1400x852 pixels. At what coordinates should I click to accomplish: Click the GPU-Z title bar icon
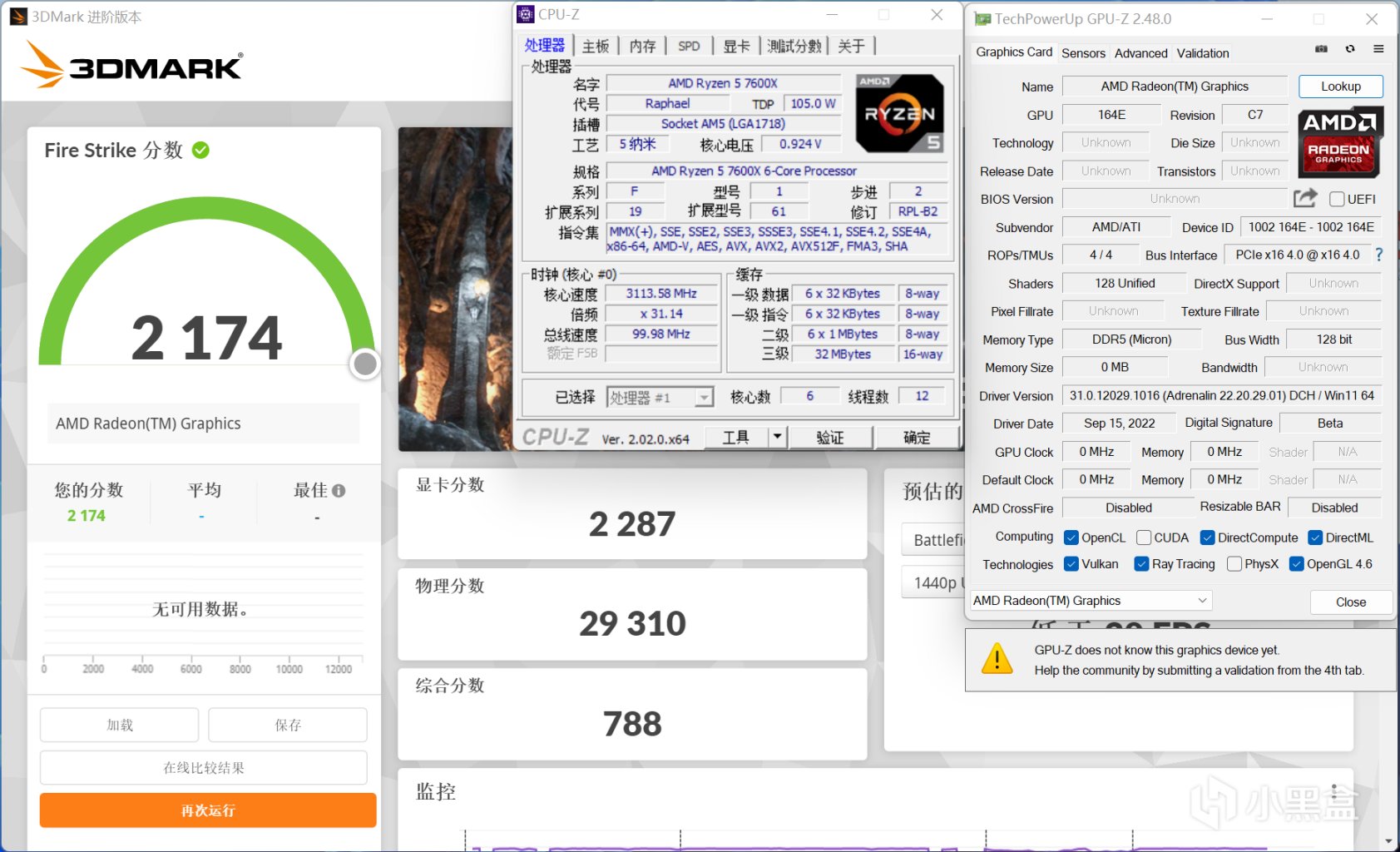(x=982, y=19)
